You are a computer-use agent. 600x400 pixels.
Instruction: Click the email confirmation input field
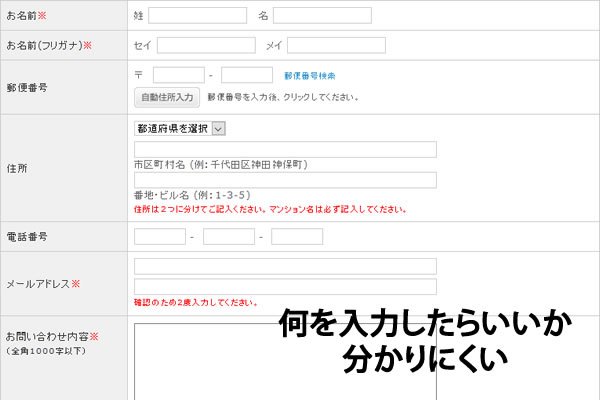[x=285, y=286]
